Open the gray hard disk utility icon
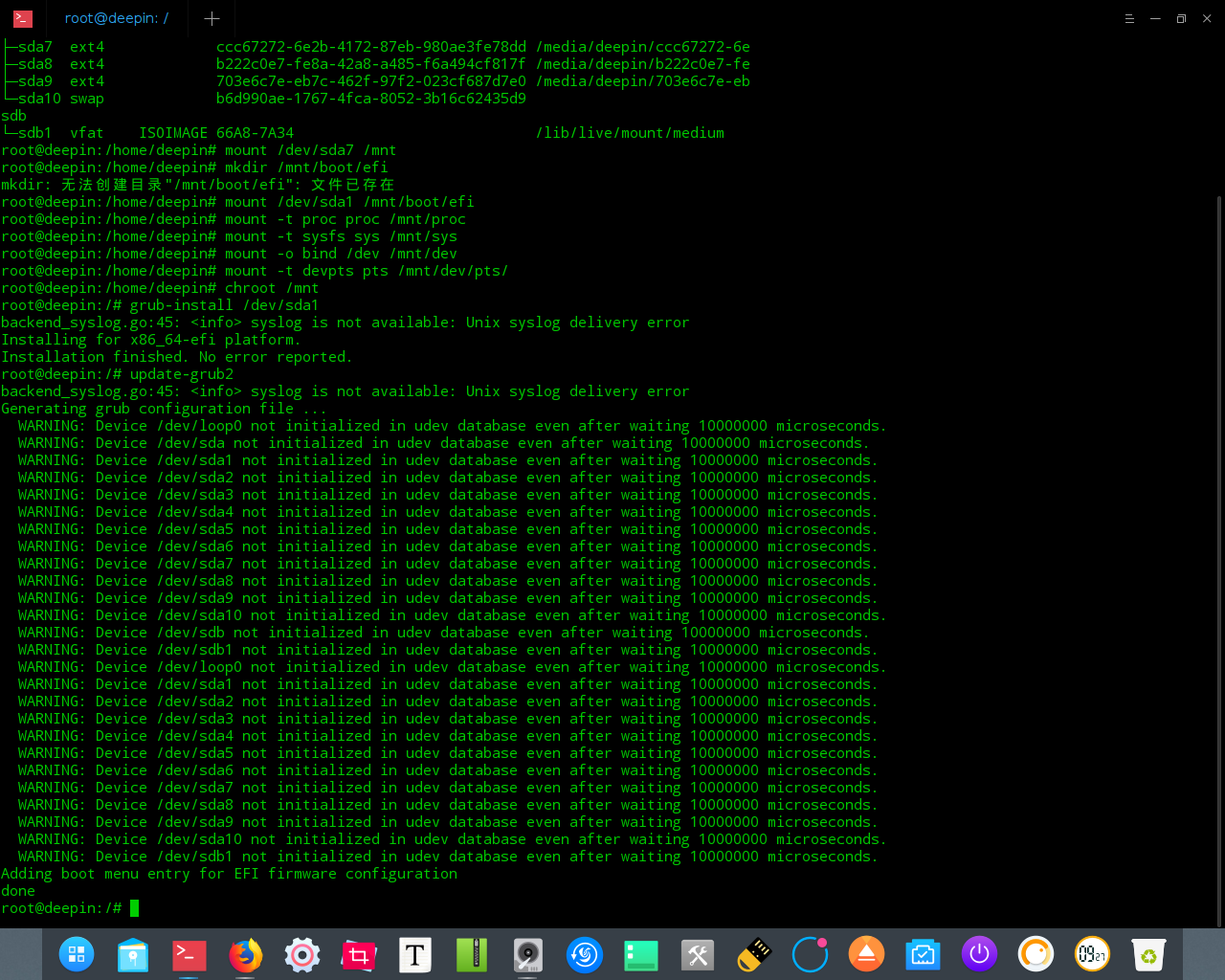This screenshot has height=980, width=1225. click(x=527, y=954)
